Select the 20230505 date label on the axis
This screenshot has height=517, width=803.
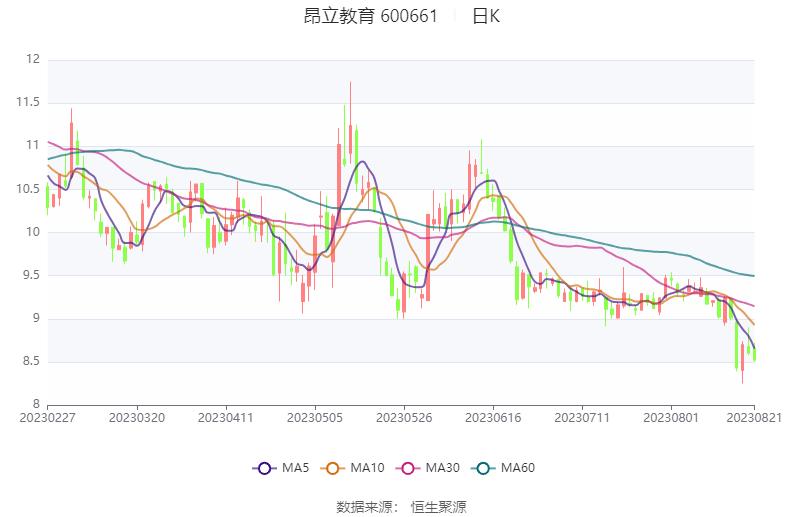point(315,416)
